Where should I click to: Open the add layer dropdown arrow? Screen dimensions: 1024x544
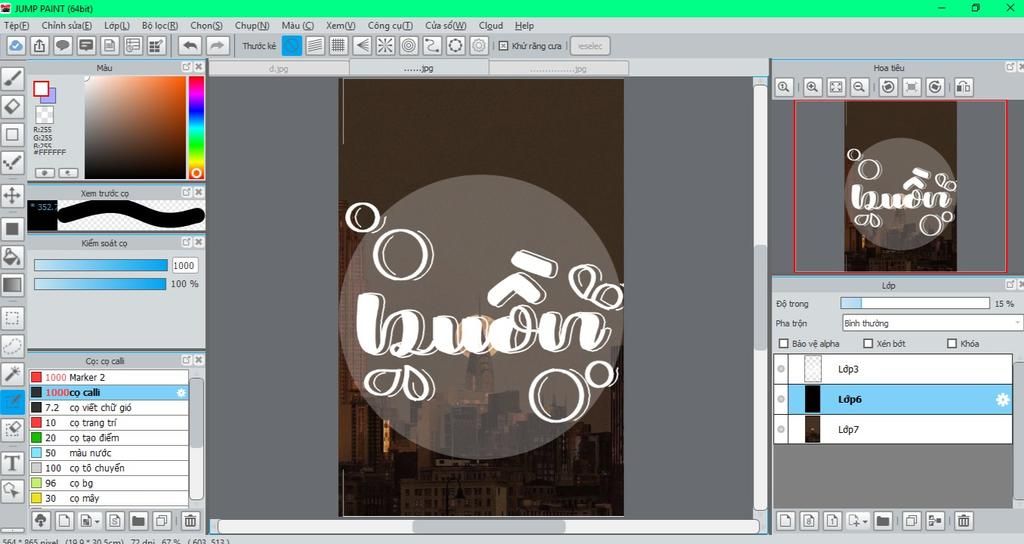(x=865, y=521)
